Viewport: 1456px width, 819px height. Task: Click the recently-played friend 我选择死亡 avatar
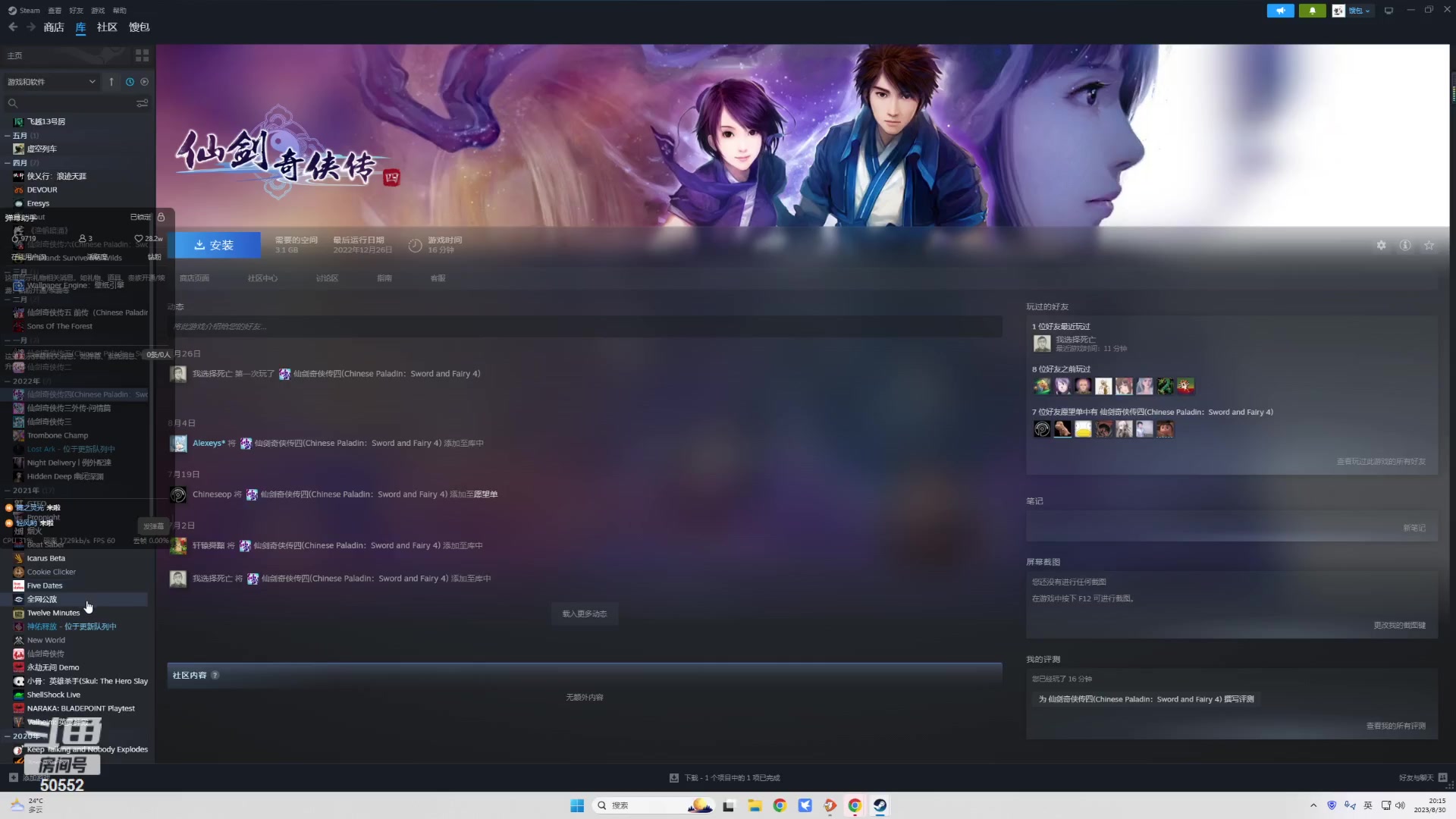1042,344
